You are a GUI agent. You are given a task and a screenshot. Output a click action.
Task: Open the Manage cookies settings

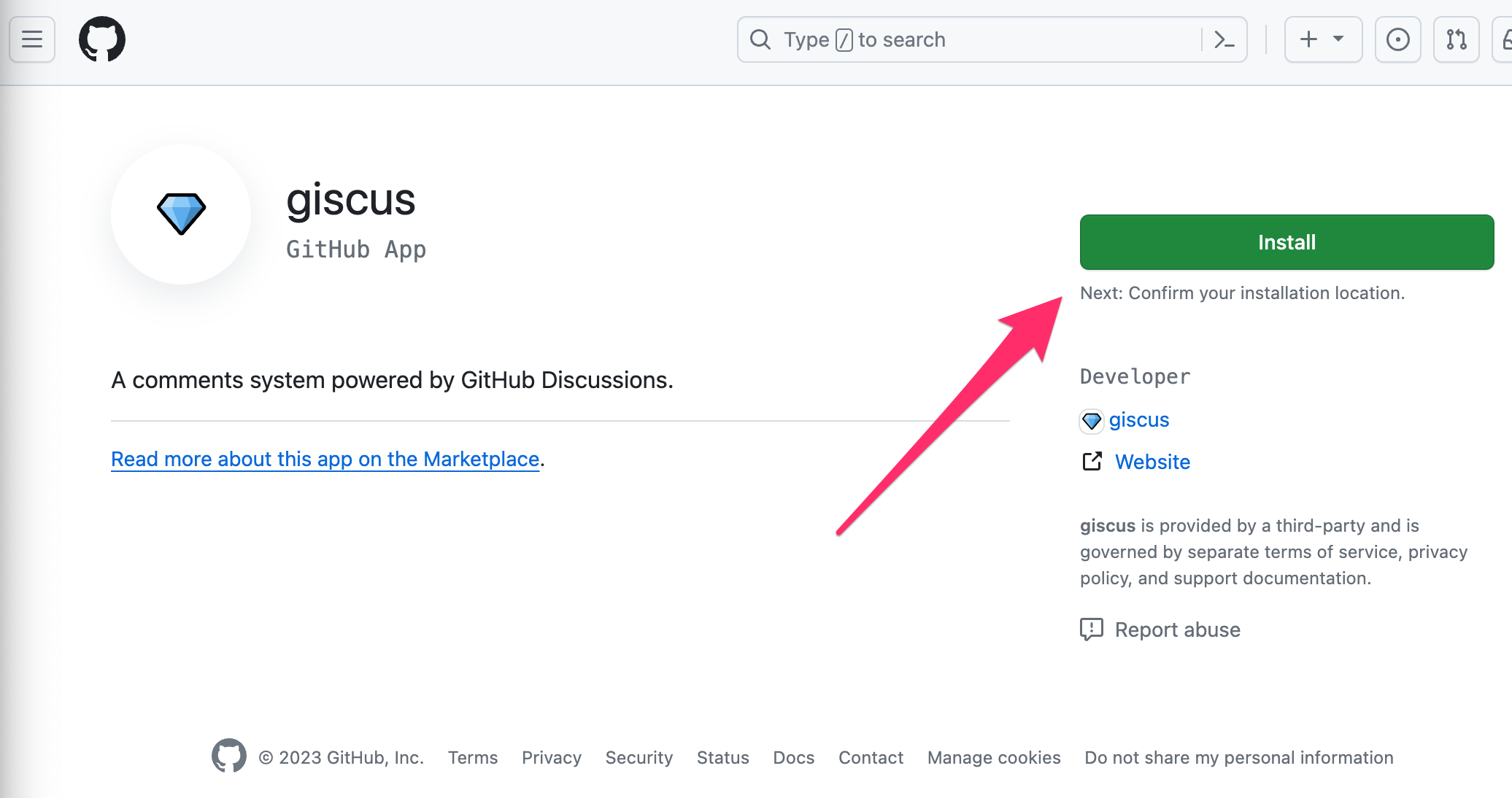coord(993,757)
